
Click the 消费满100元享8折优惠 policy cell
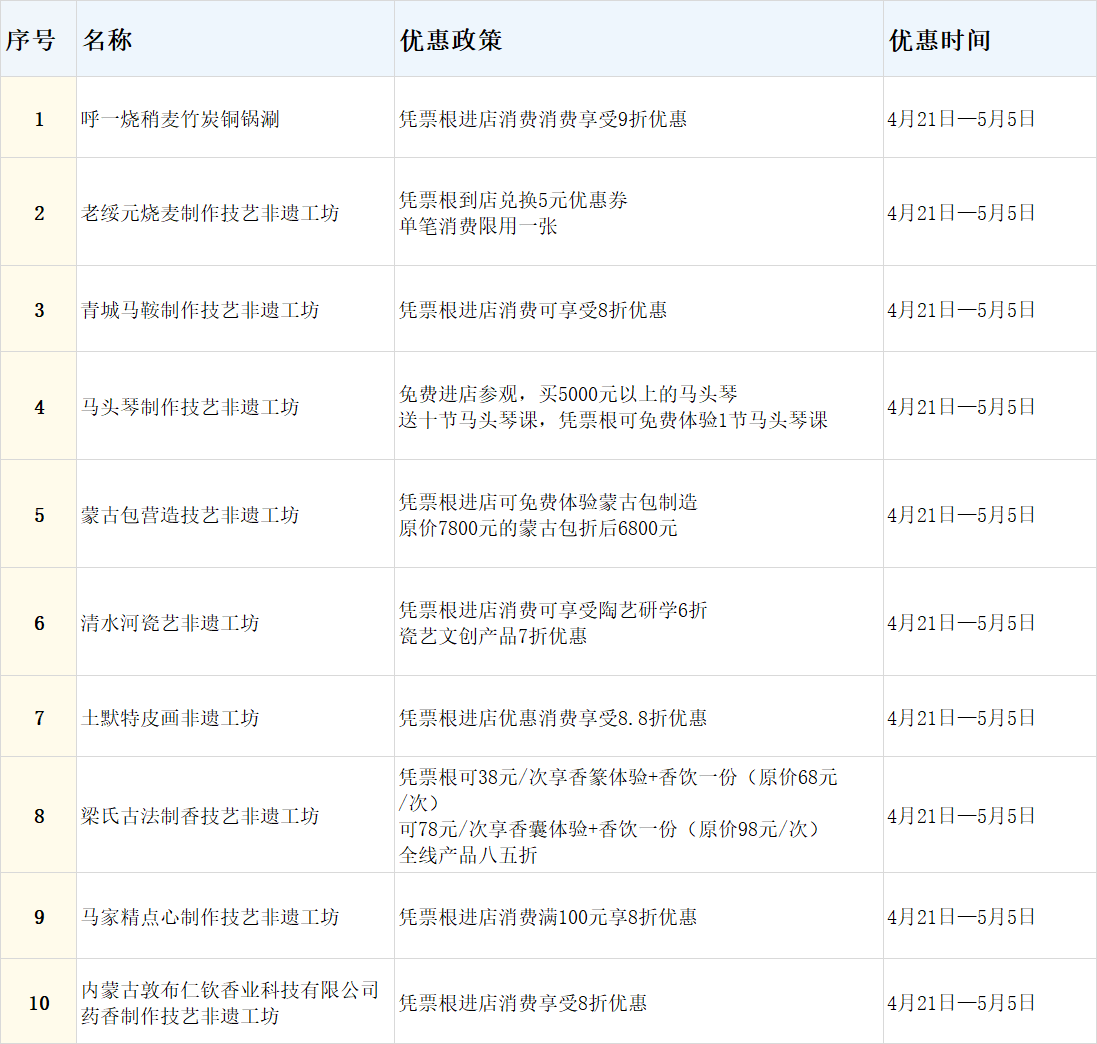(x=548, y=917)
